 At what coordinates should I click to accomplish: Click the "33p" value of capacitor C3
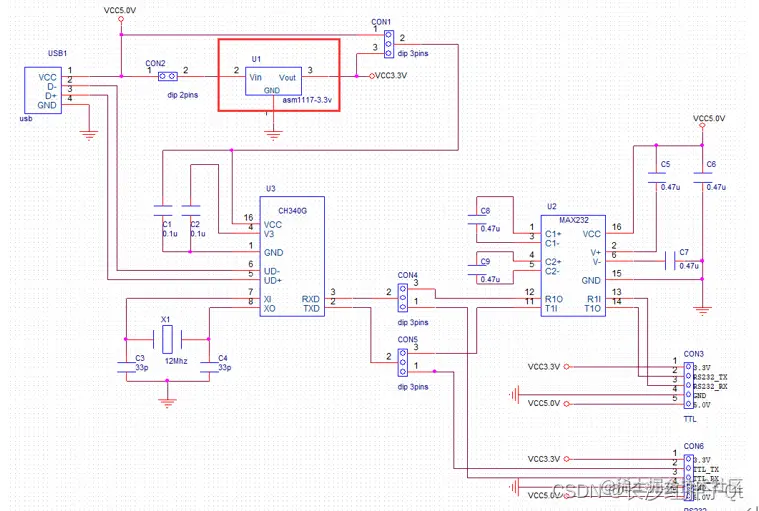[141, 367]
